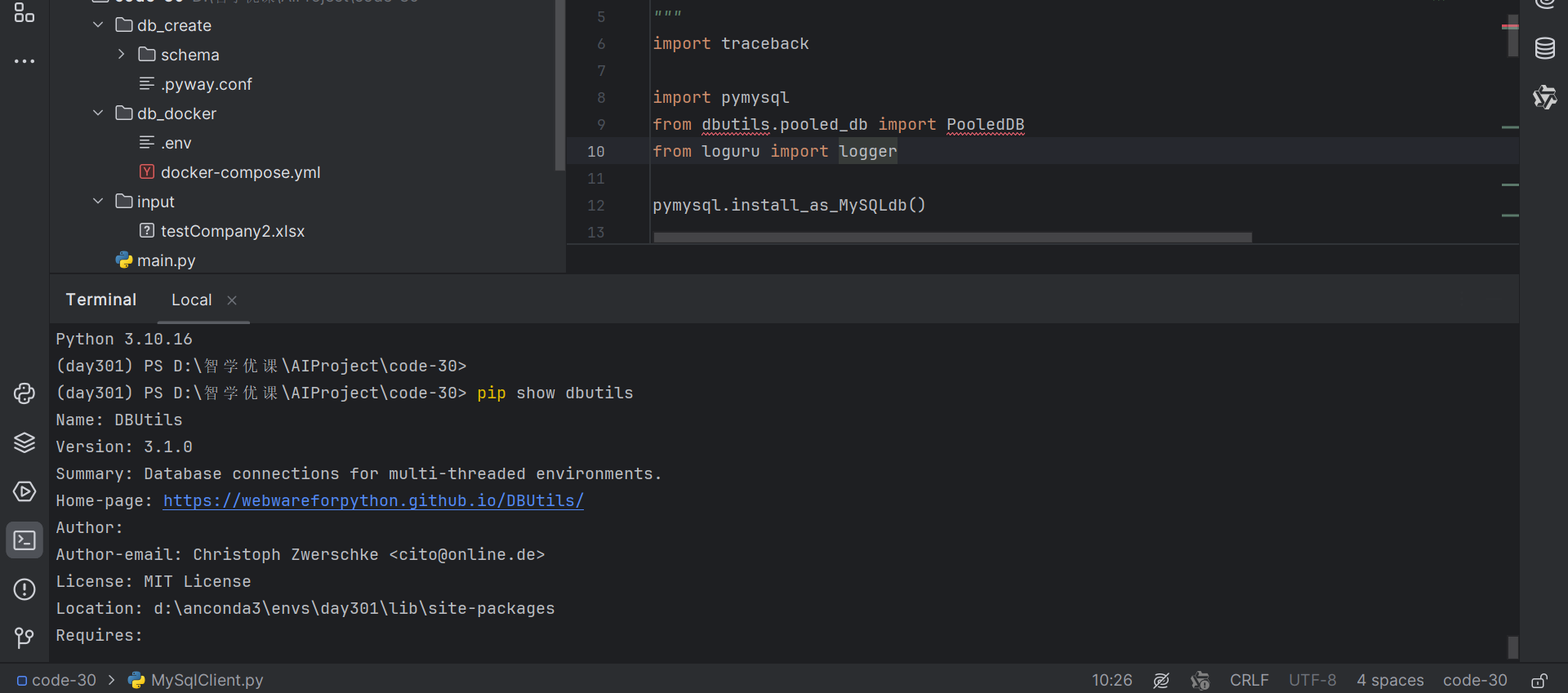Click the Terminal tool window icon

click(x=24, y=540)
